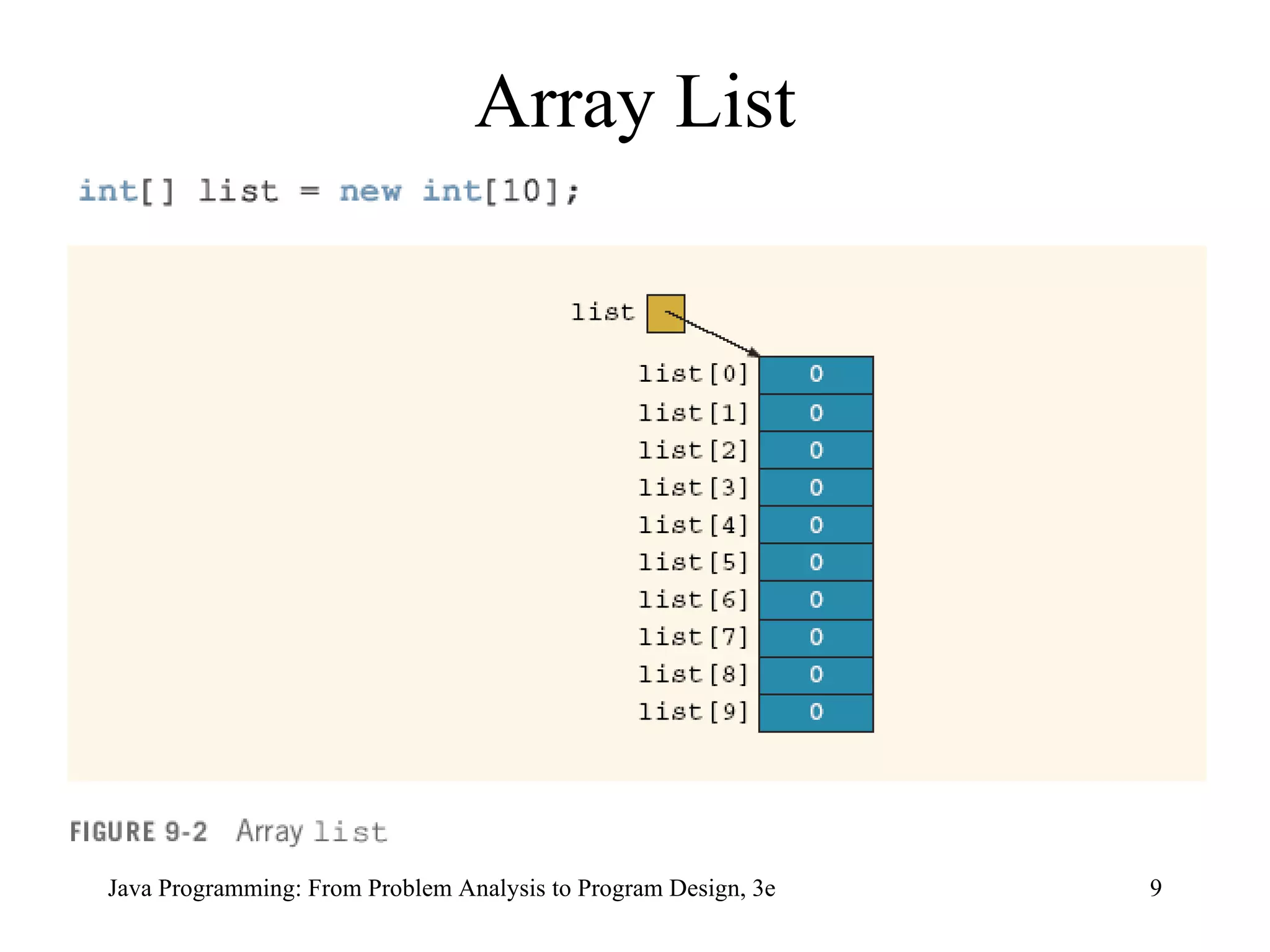Screen dimensions: 1270x952
Task: Click the blue cell next to list[1]
Action: (816, 413)
